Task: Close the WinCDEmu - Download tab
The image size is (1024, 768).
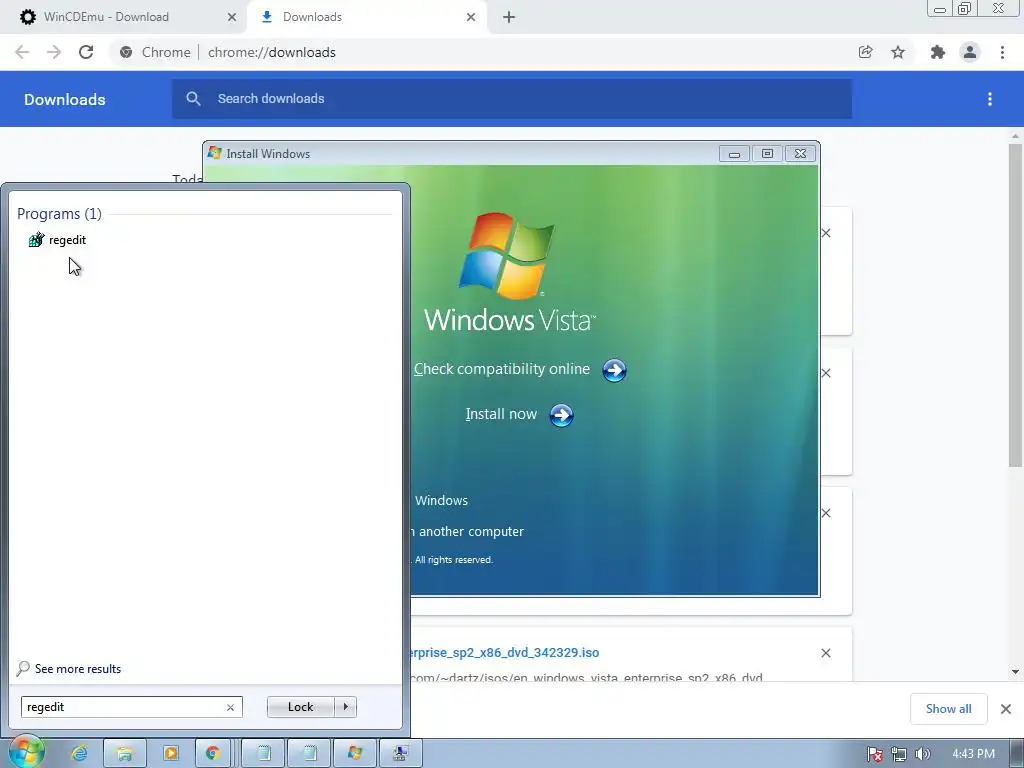Action: 231,17
